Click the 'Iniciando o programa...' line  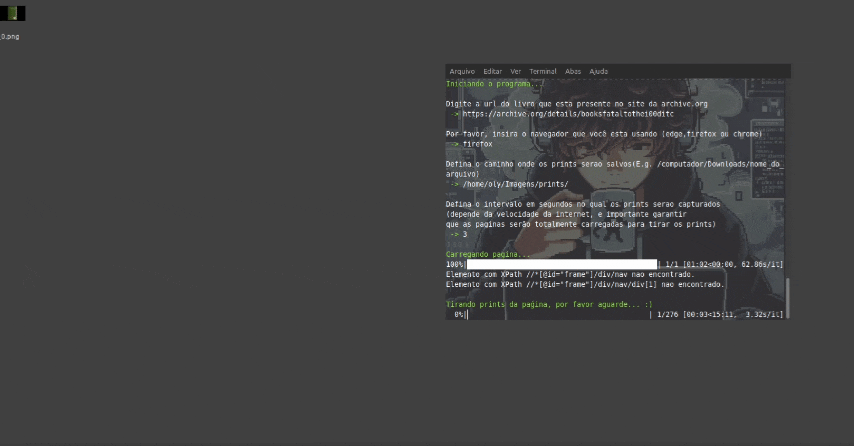pos(495,84)
